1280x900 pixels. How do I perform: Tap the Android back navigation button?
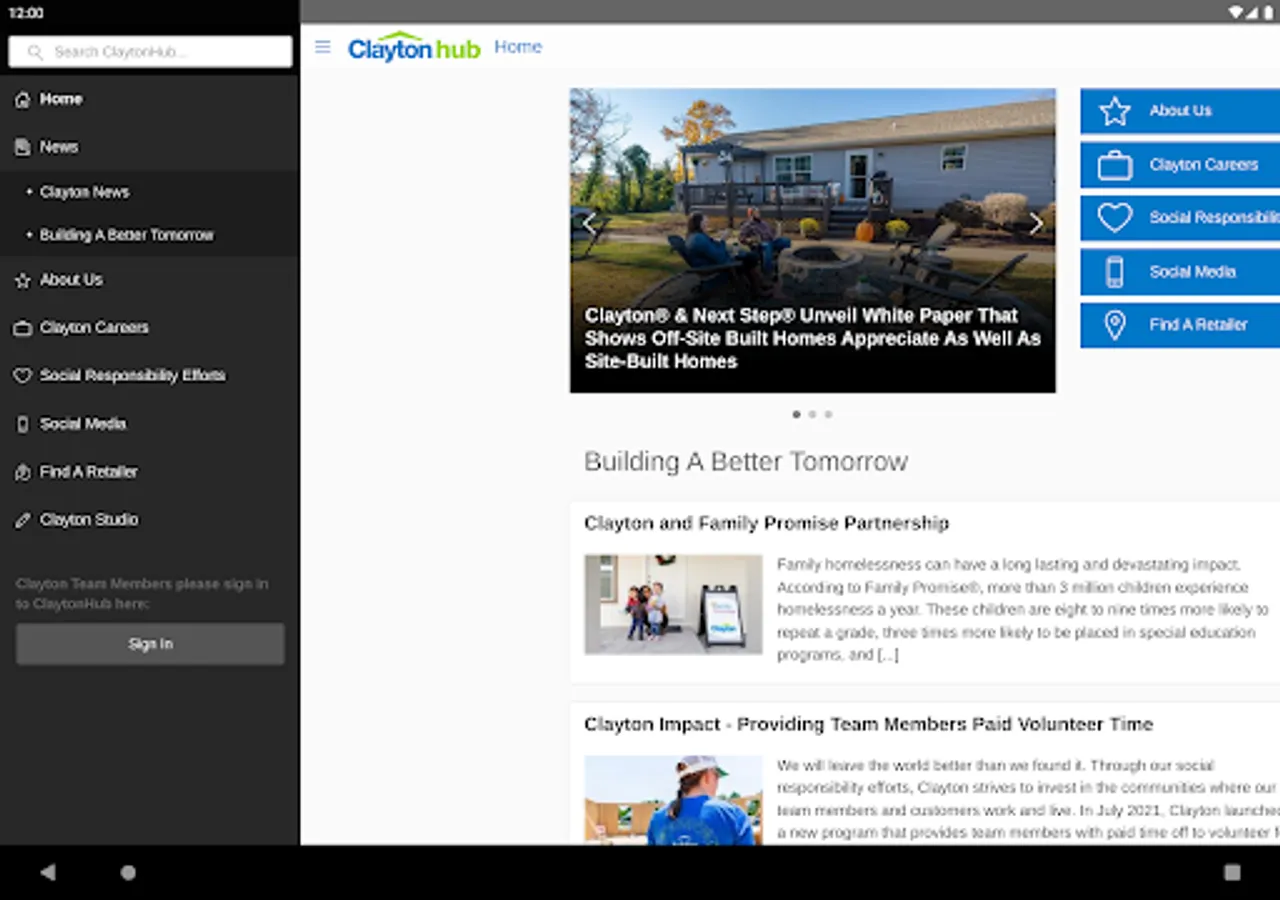tap(47, 872)
